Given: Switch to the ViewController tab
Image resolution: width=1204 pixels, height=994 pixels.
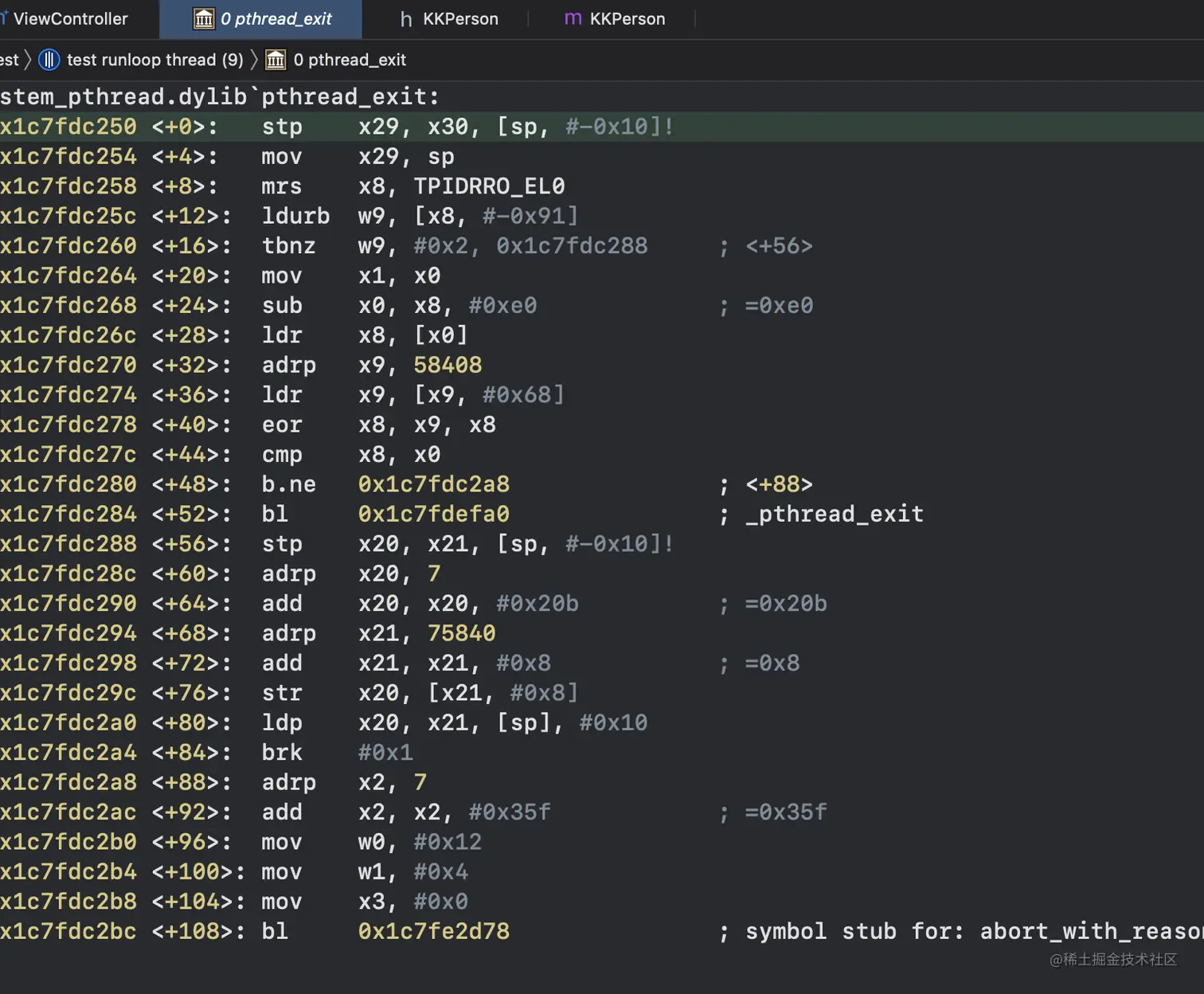Looking at the screenshot, I should point(70,18).
